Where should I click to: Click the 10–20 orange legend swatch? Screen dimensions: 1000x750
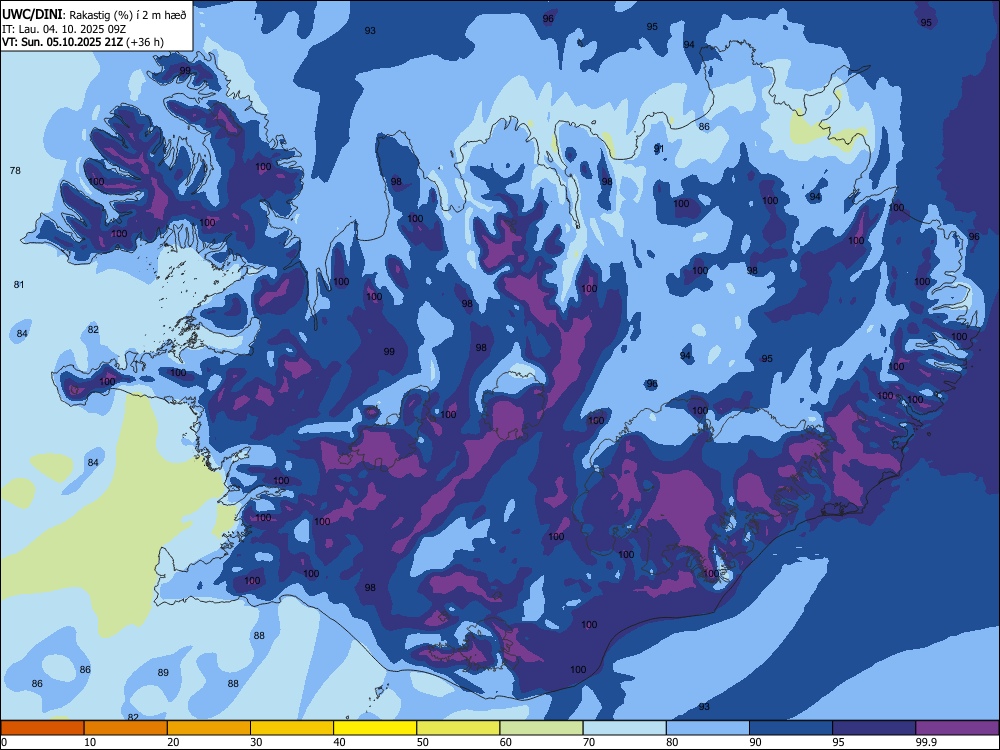point(126,728)
